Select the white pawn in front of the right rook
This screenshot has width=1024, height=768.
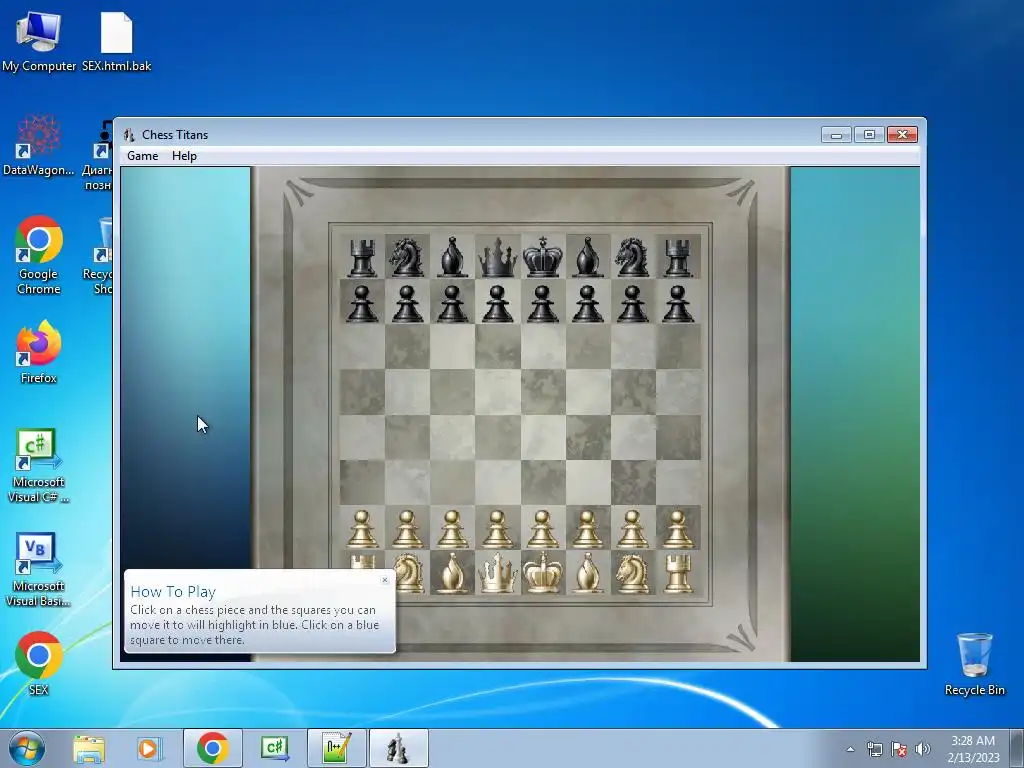678,528
